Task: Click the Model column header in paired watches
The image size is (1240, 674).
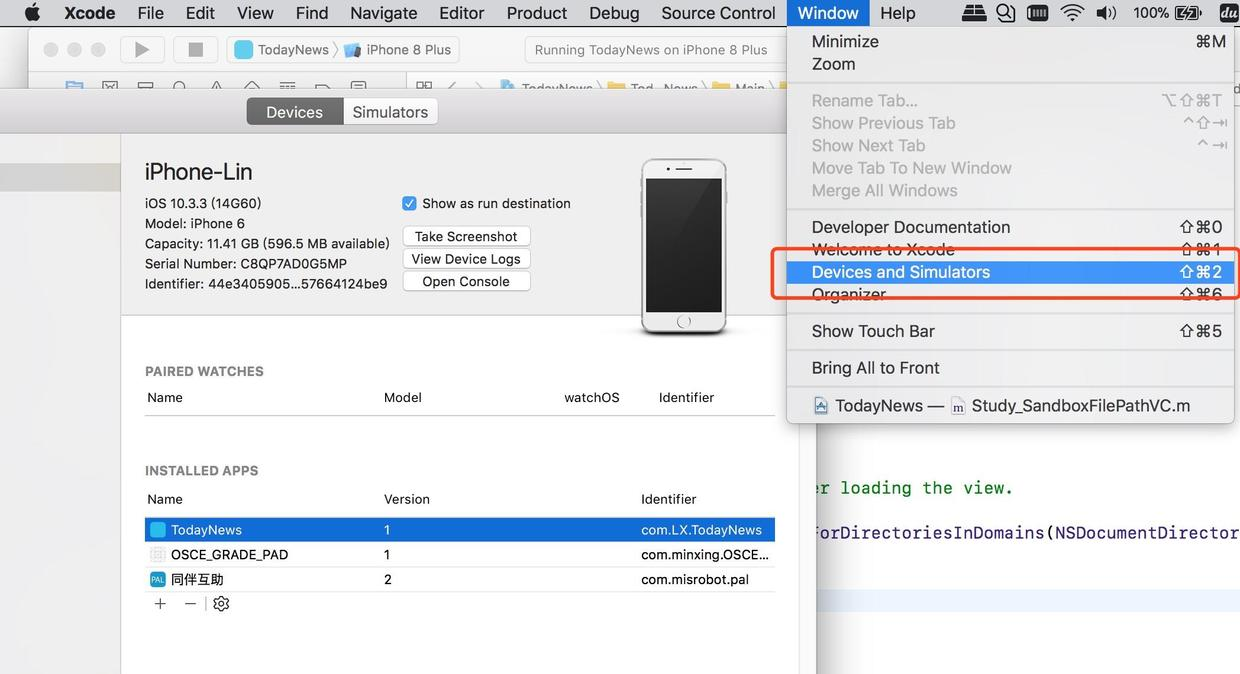Action: (x=403, y=398)
